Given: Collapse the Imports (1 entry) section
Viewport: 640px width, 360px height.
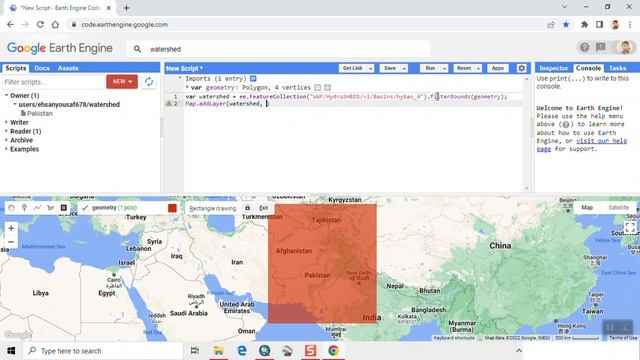Looking at the screenshot, I should click(x=180, y=78).
